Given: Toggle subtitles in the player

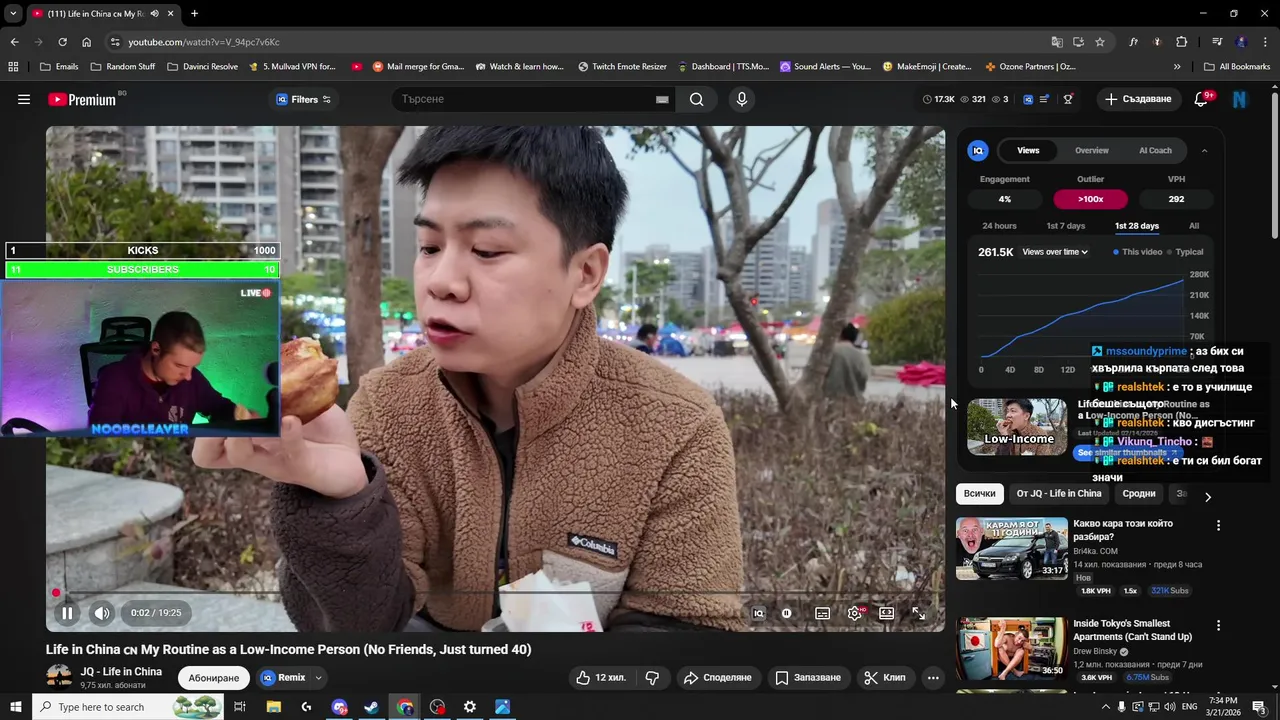Looking at the screenshot, I should coord(822,613).
